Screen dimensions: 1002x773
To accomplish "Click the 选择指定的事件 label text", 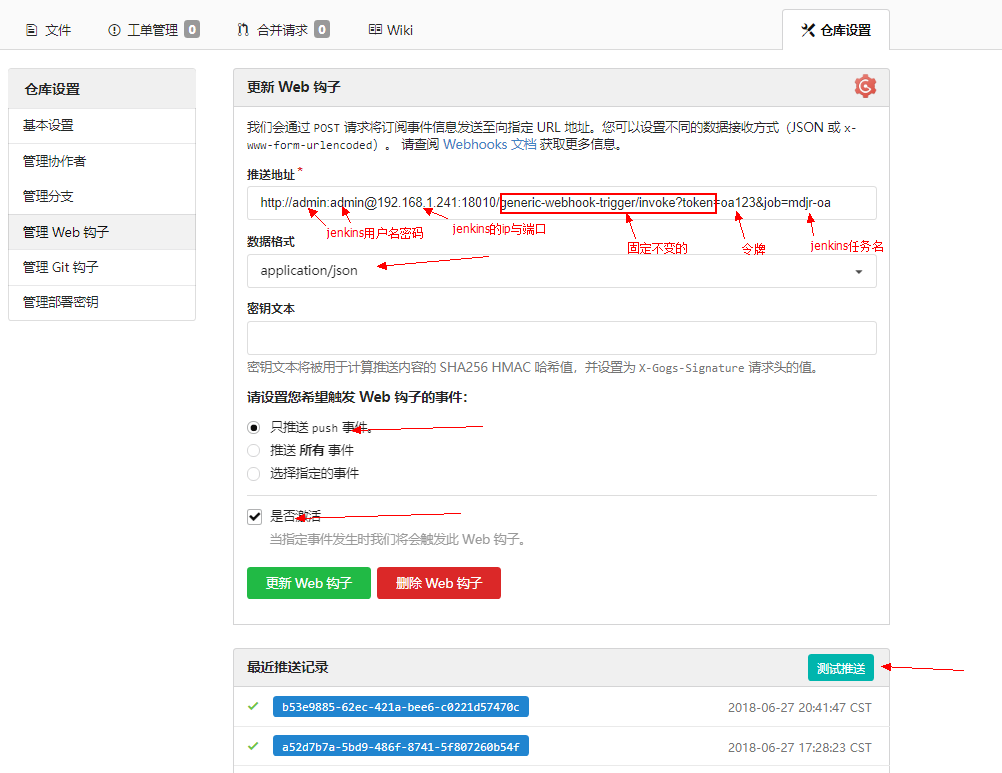I will (x=314, y=473).
